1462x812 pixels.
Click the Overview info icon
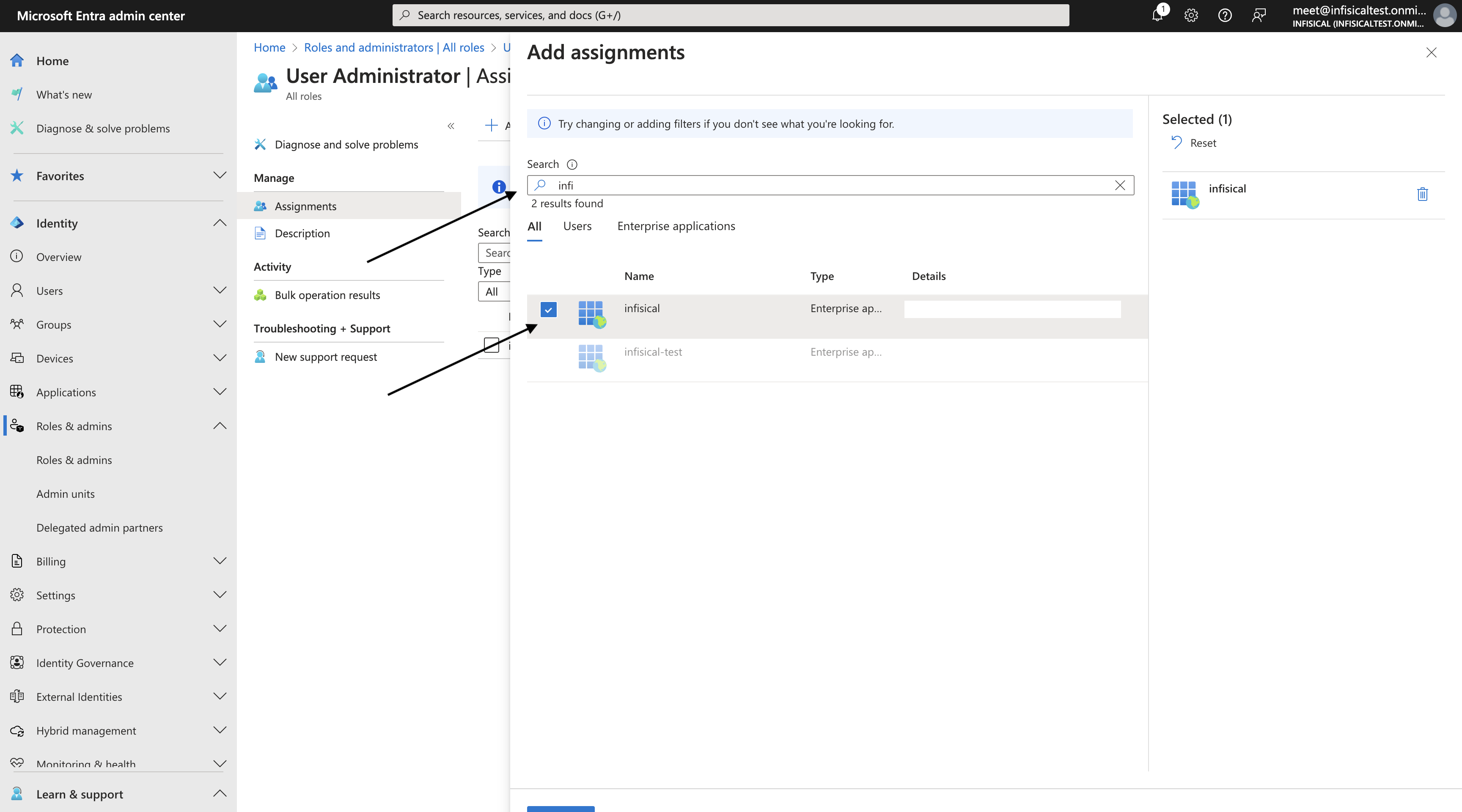coord(17,256)
